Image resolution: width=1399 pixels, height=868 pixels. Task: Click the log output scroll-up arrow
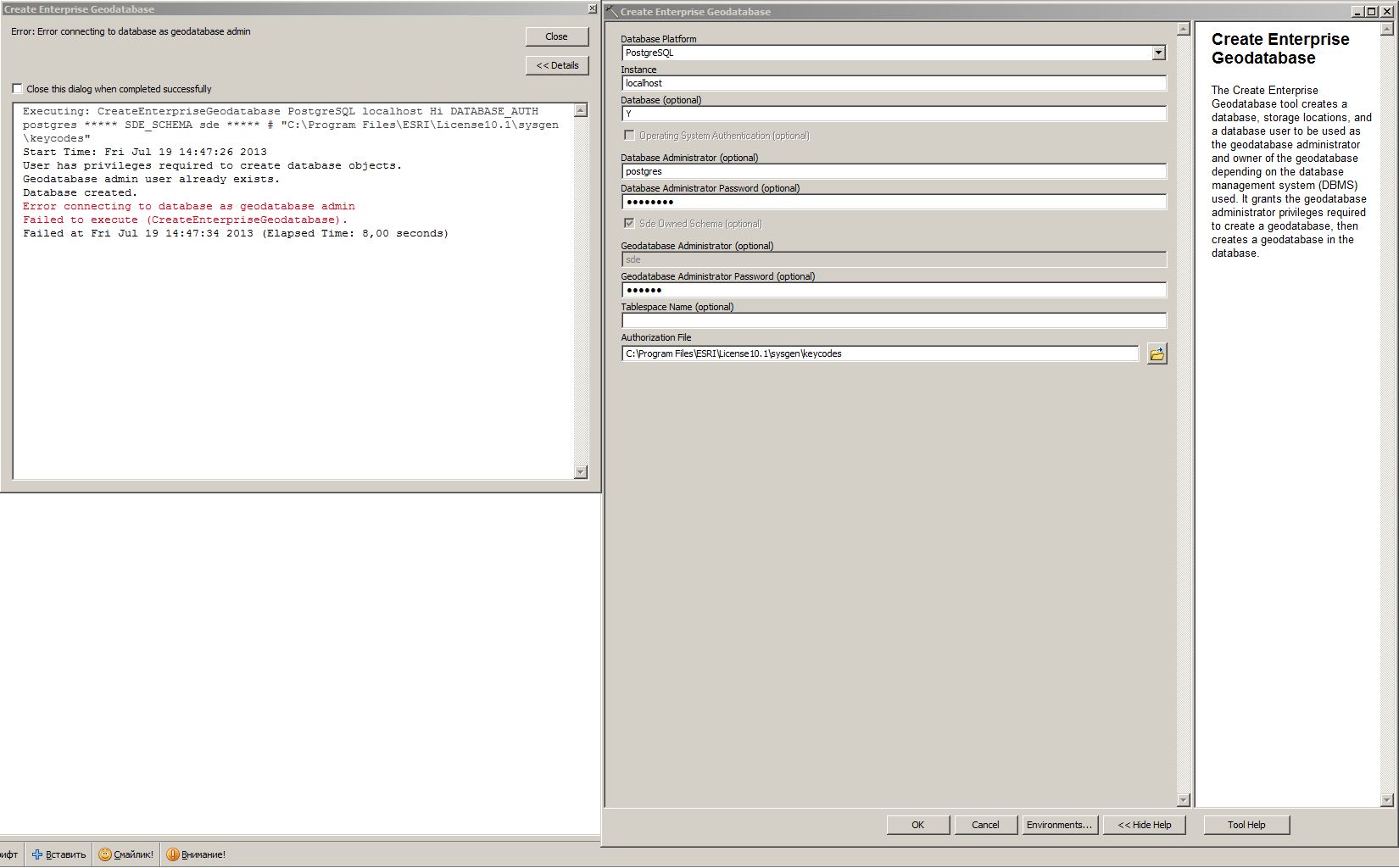coord(581,110)
